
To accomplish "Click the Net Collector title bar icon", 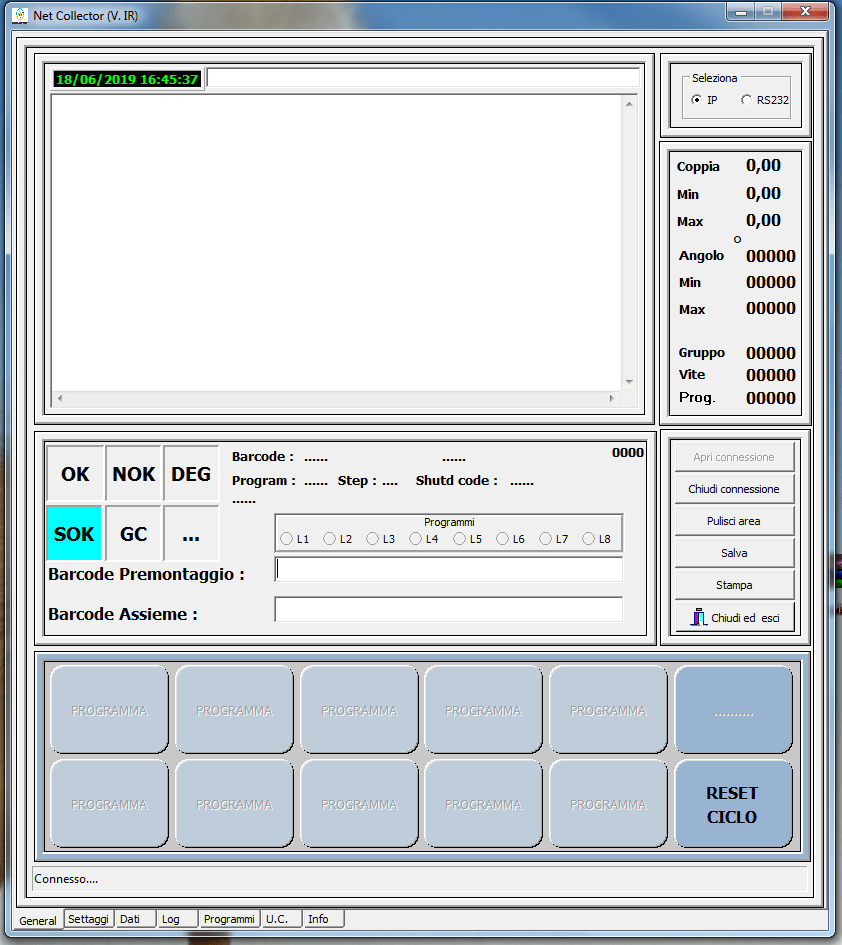I will (20, 16).
